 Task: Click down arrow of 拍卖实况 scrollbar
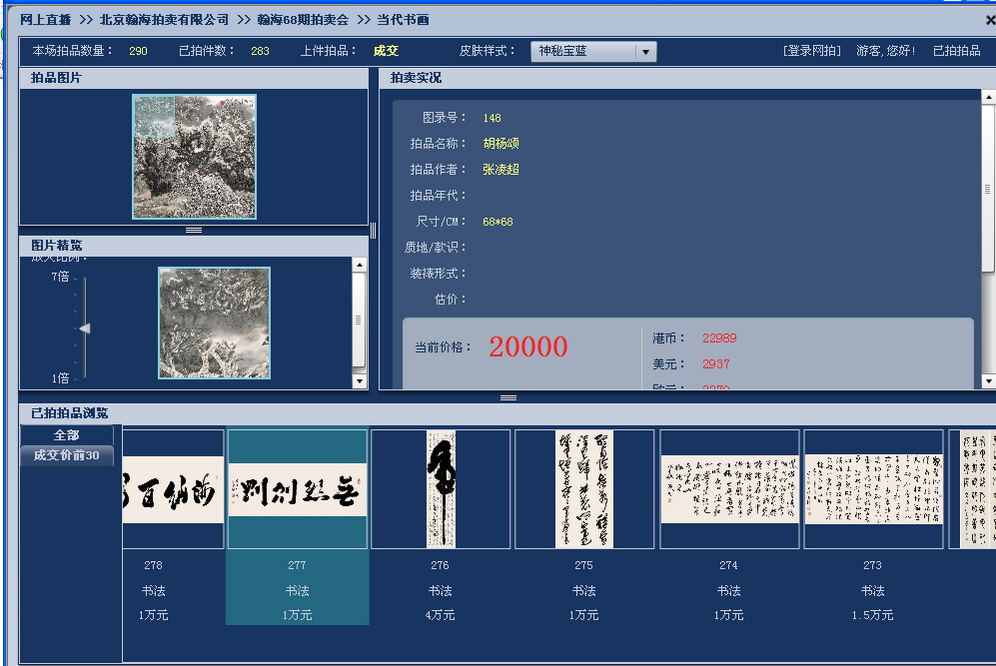pos(988,381)
